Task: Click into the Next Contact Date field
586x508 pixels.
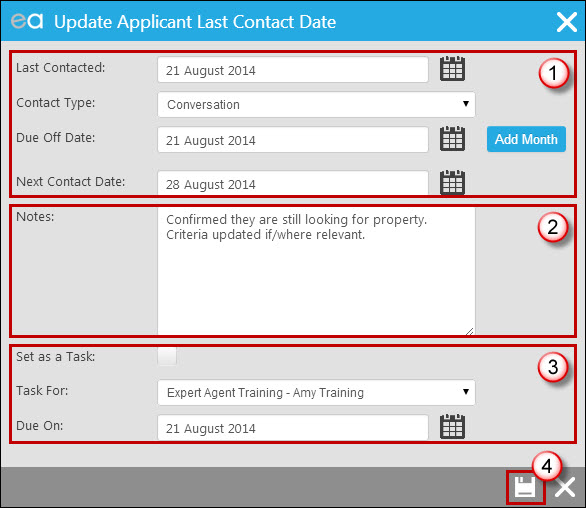Action: tap(293, 183)
